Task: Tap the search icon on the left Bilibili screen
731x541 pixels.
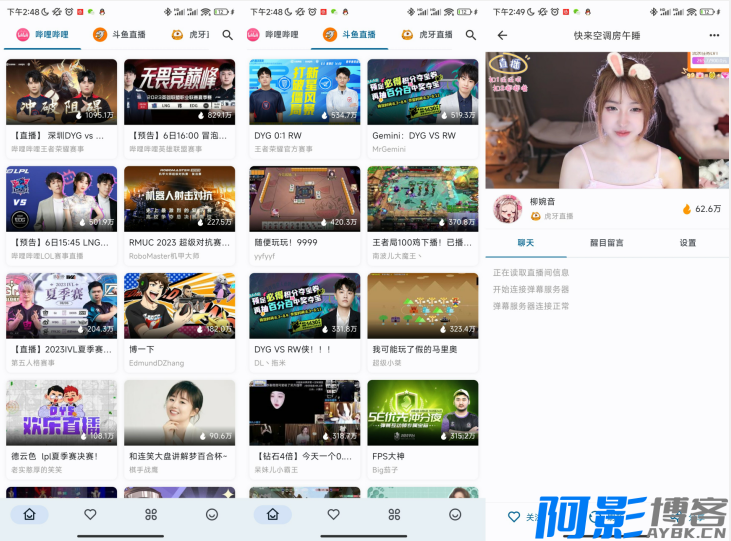Action: point(228,35)
